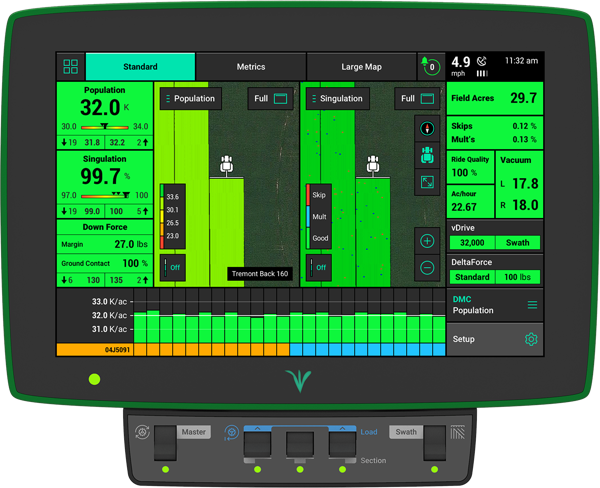This screenshot has width=600, height=488.
Task: Center map on the tractor icon button
Action: point(427,156)
